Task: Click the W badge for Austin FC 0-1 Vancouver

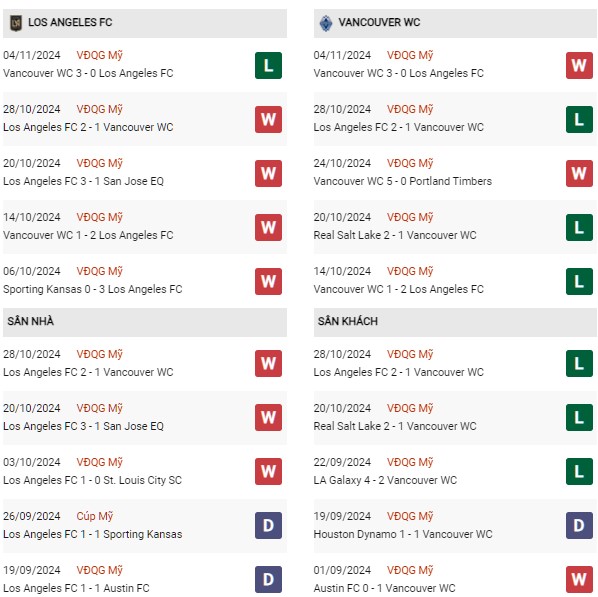Action: pos(579,579)
